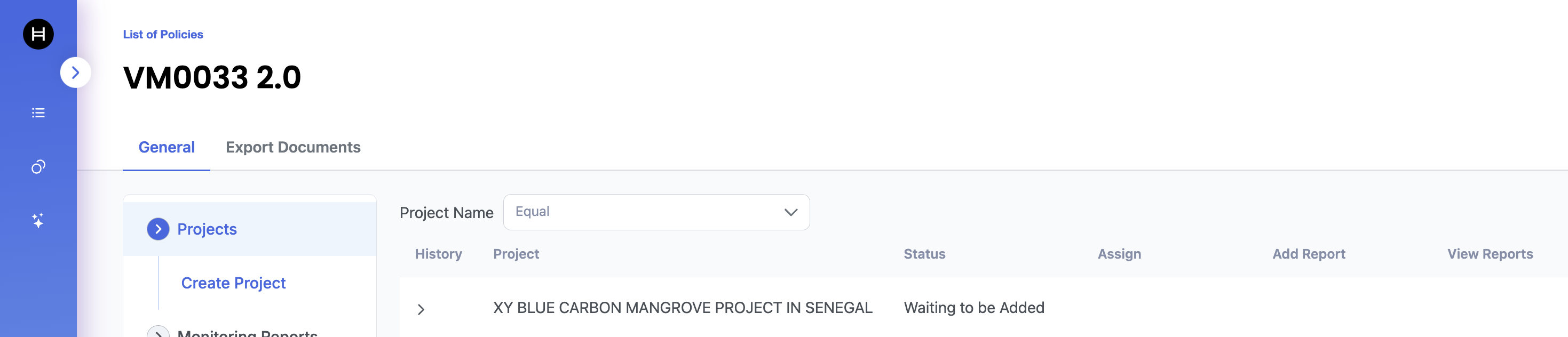Click the Project column header
The image size is (1568, 337).
516,254
